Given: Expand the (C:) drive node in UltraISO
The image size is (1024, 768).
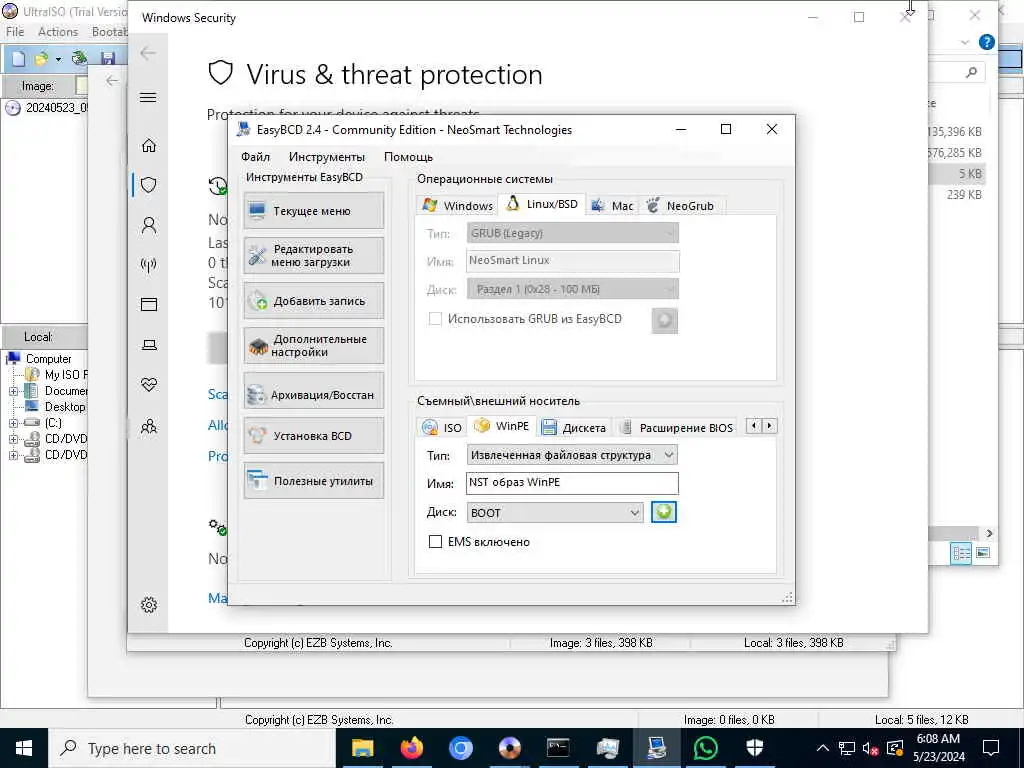Looking at the screenshot, I should [13, 423].
